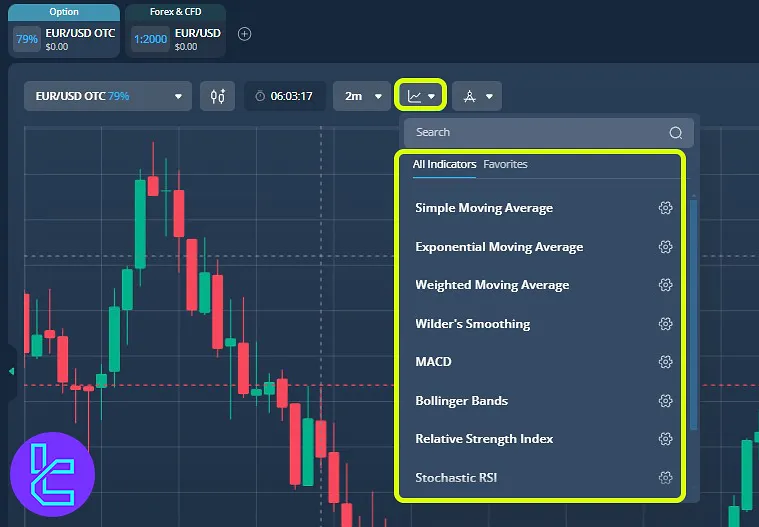759x527 pixels.
Task: Select the Option EUR/USD OTC tab
Action: tap(64, 31)
